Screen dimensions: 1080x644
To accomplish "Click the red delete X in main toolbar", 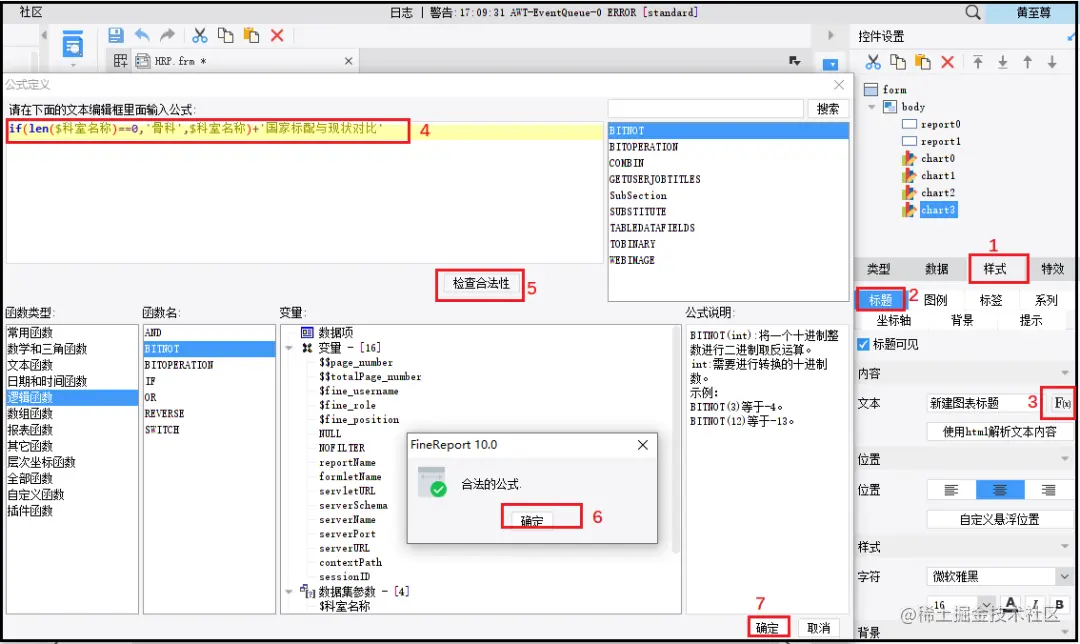I will (277, 35).
